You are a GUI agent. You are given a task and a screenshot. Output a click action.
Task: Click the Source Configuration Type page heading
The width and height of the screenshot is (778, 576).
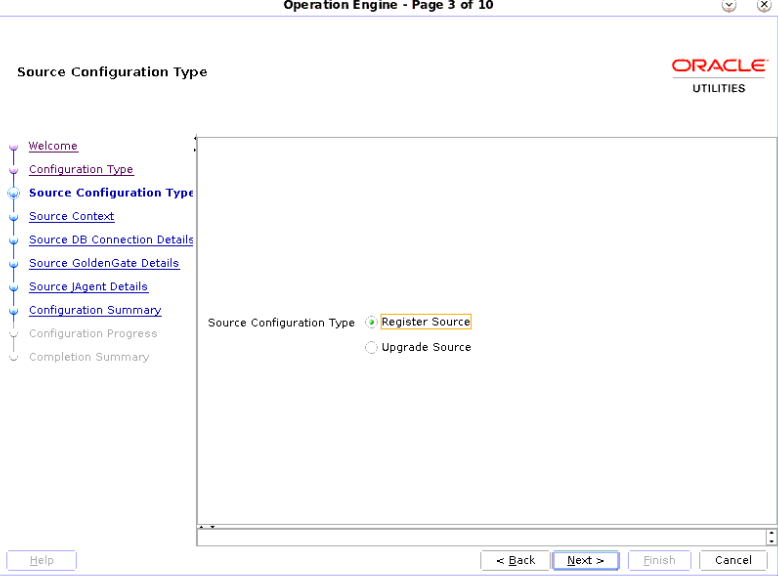112,72
